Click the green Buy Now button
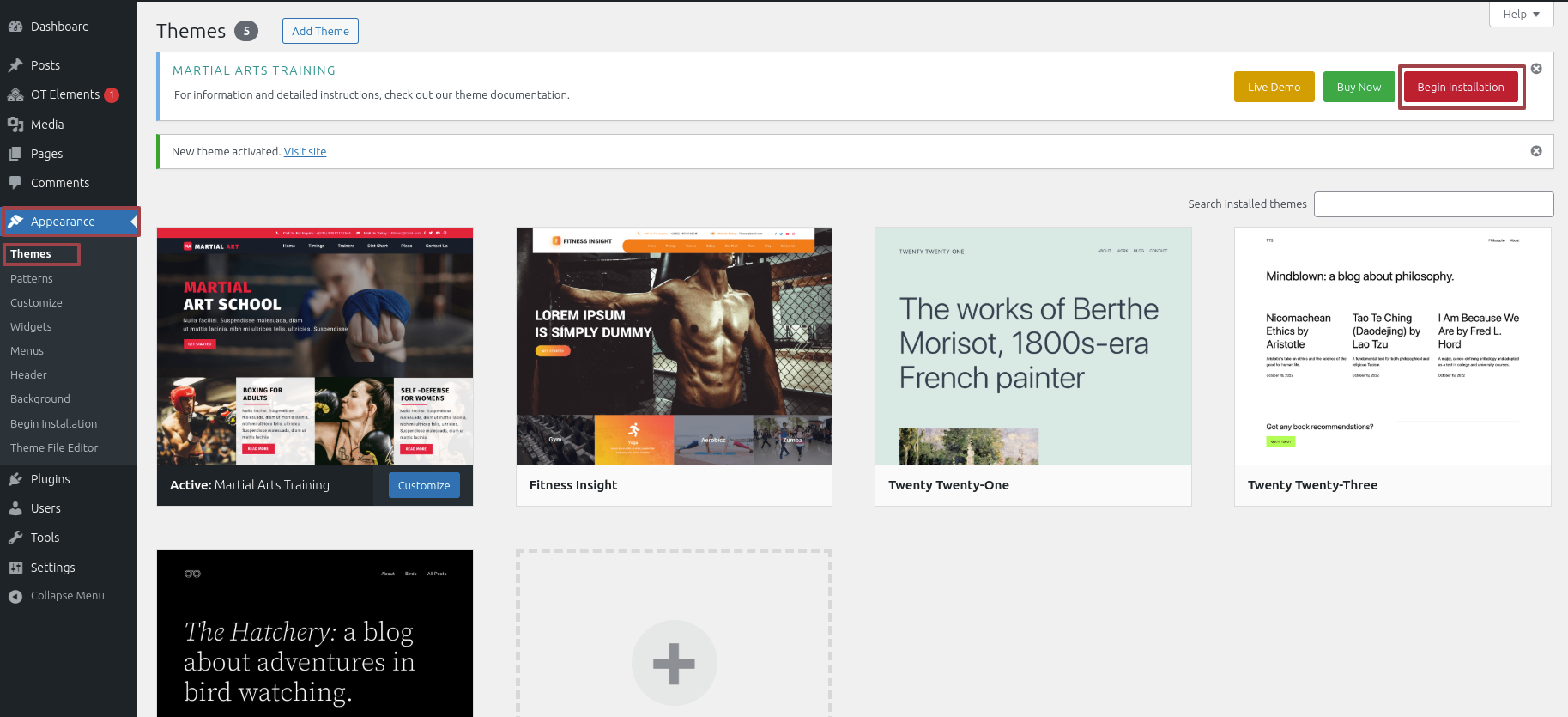1568x717 pixels. [1359, 87]
